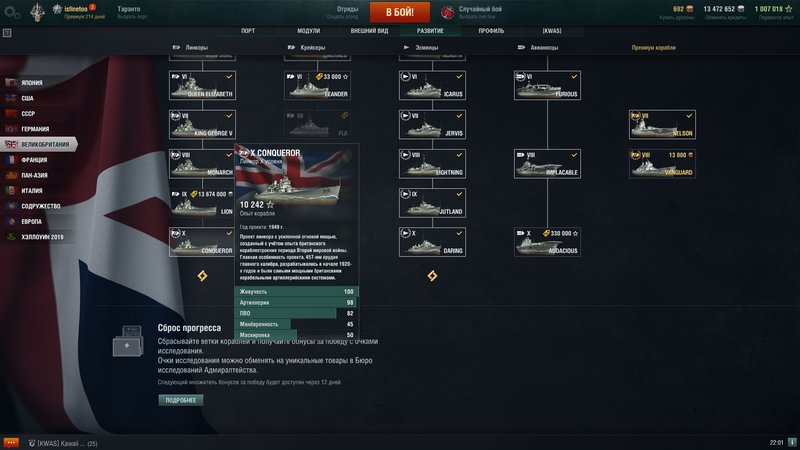
Task: Click the random battle type icon
Action: (x=447, y=12)
